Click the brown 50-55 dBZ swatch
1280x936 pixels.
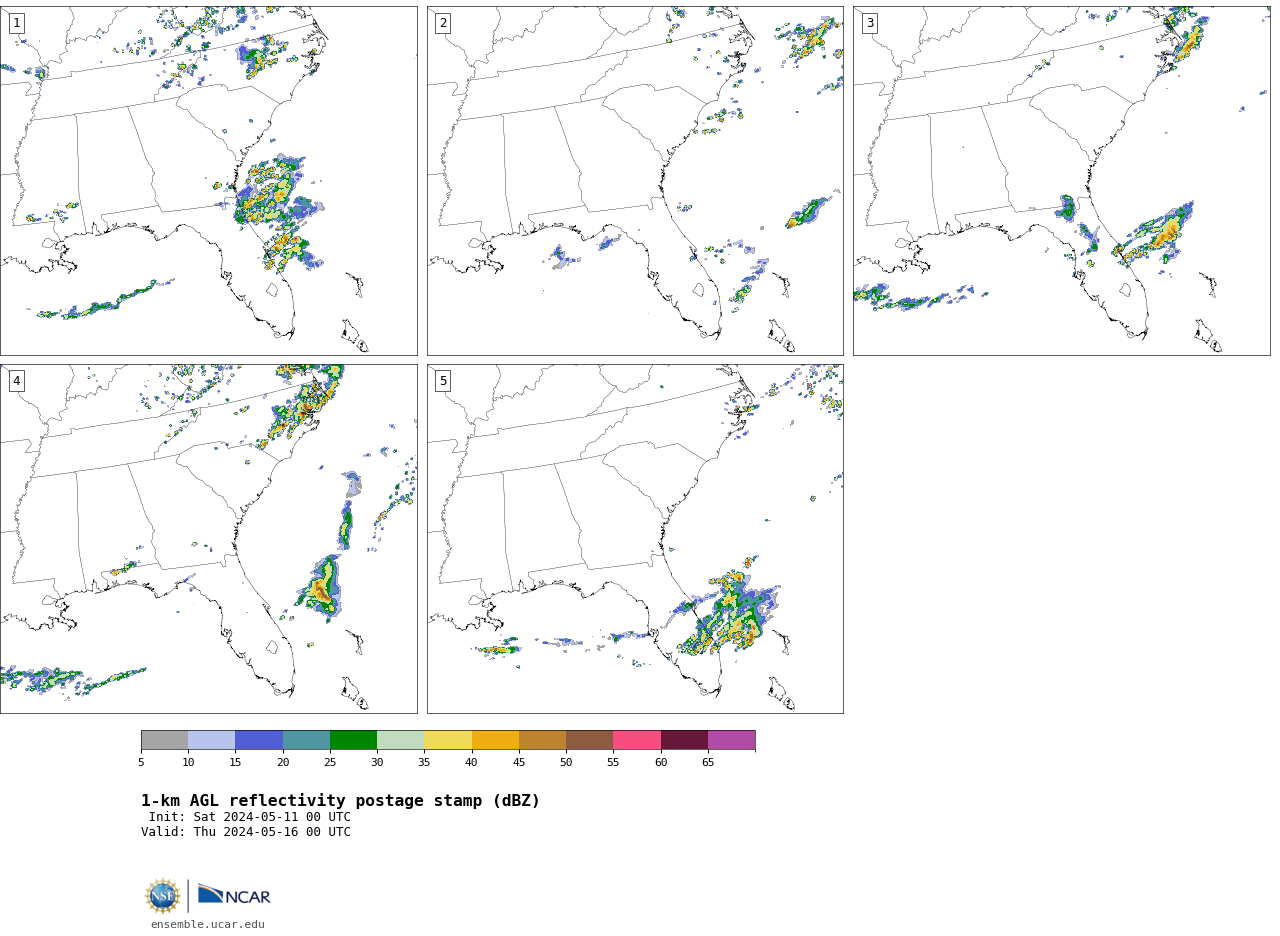[589, 740]
